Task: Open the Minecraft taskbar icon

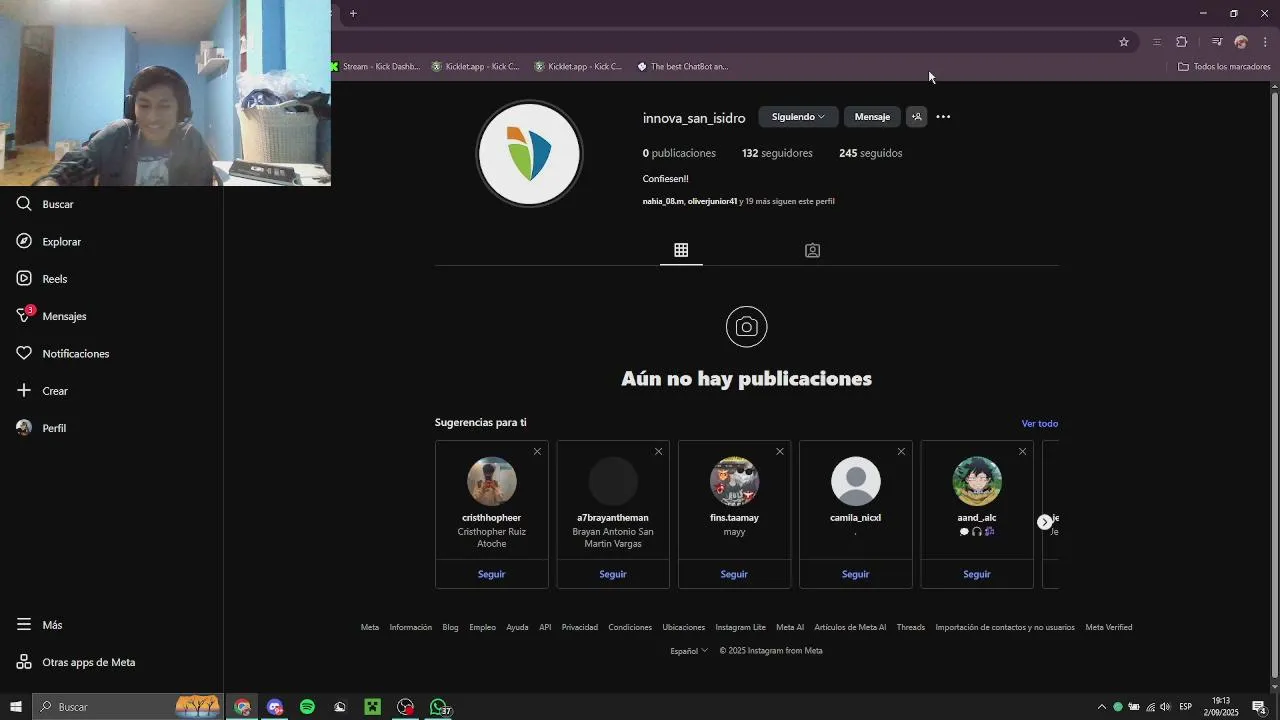Action: tap(372, 707)
